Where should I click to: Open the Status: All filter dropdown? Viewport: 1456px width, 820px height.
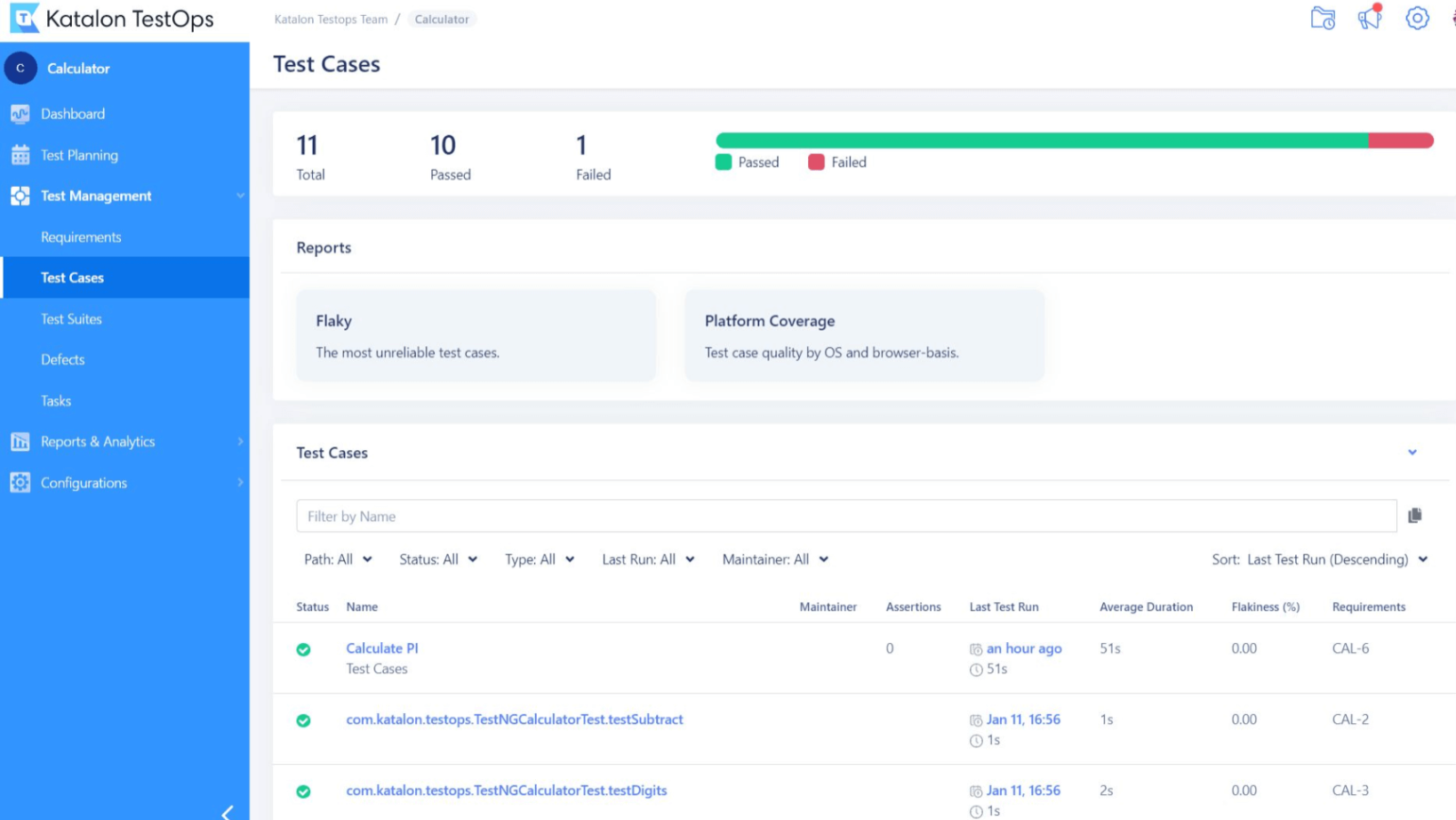[x=438, y=559]
